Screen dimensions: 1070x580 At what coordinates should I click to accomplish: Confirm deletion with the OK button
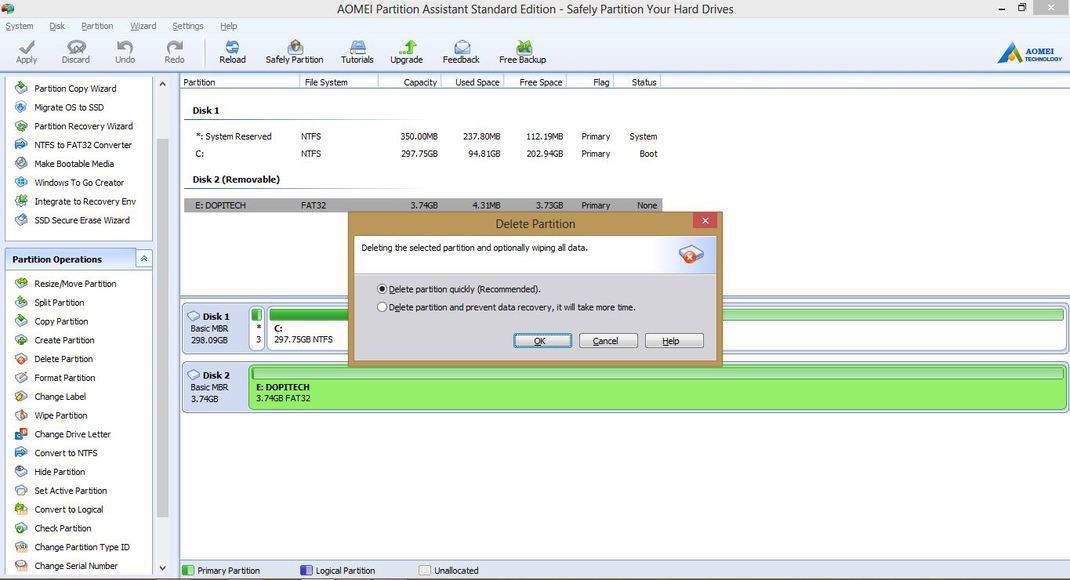pos(541,340)
